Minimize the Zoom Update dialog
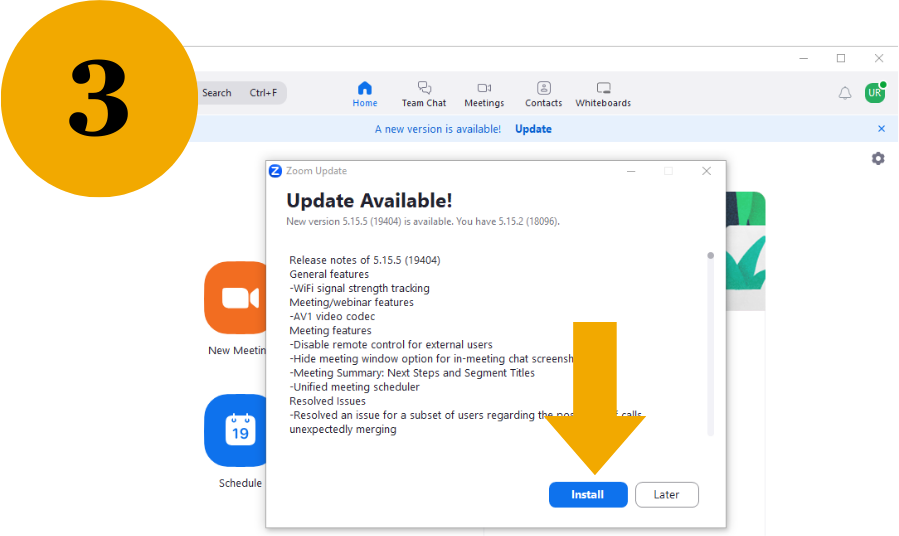This screenshot has width=899, height=536. pos(631,171)
